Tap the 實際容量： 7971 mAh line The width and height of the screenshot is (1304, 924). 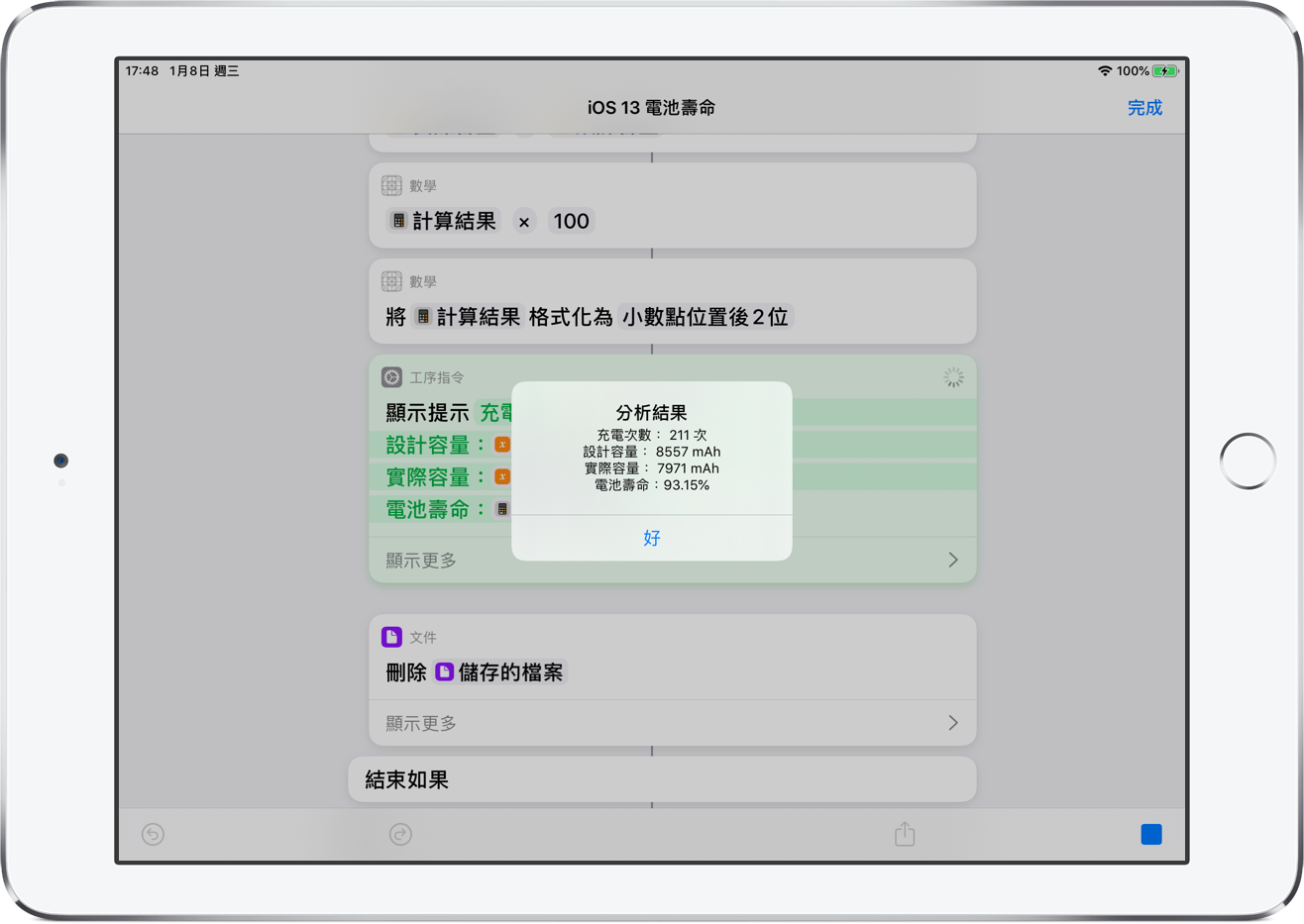click(x=651, y=468)
